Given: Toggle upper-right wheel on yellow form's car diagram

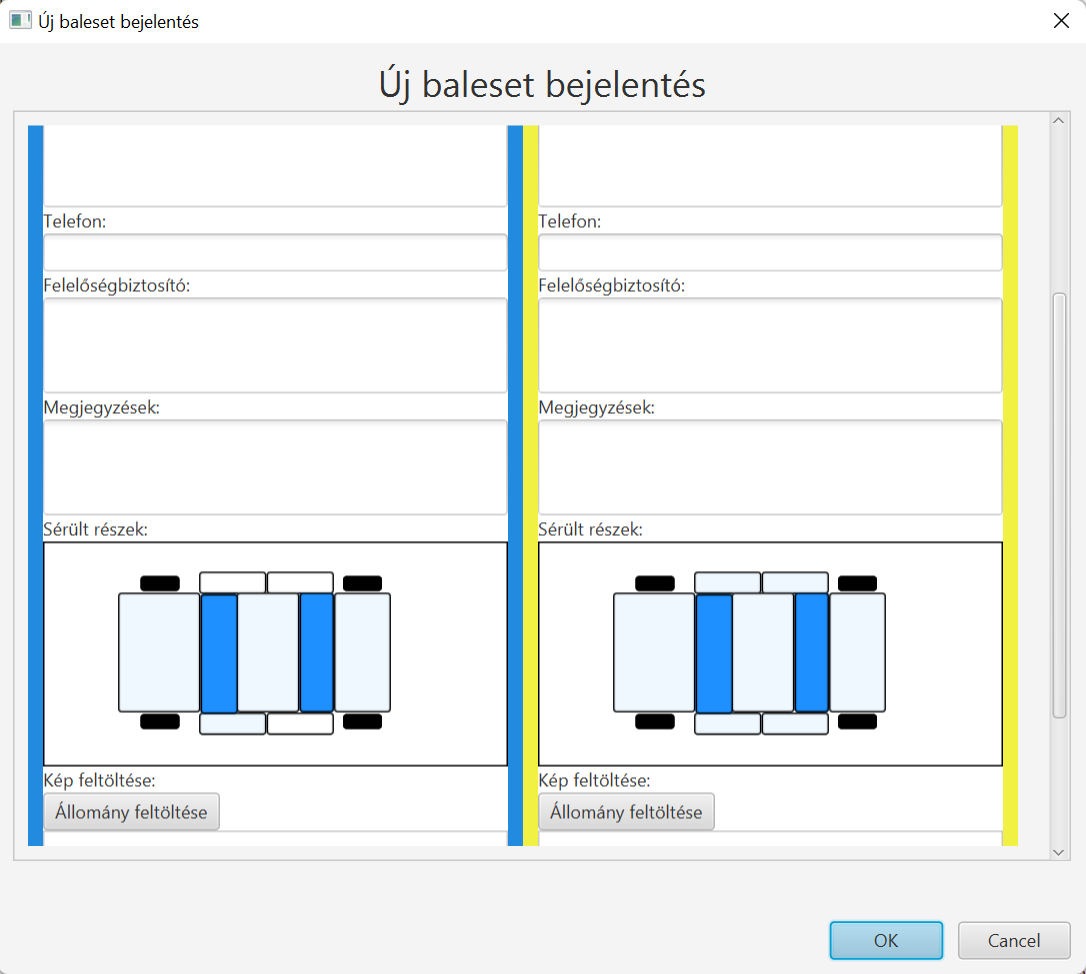Looking at the screenshot, I should pos(857,583).
